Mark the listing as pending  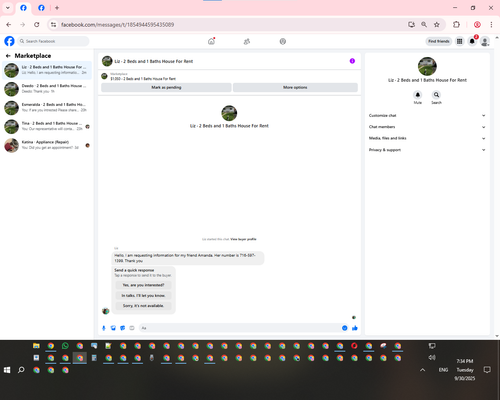pyautogui.click(x=166, y=87)
